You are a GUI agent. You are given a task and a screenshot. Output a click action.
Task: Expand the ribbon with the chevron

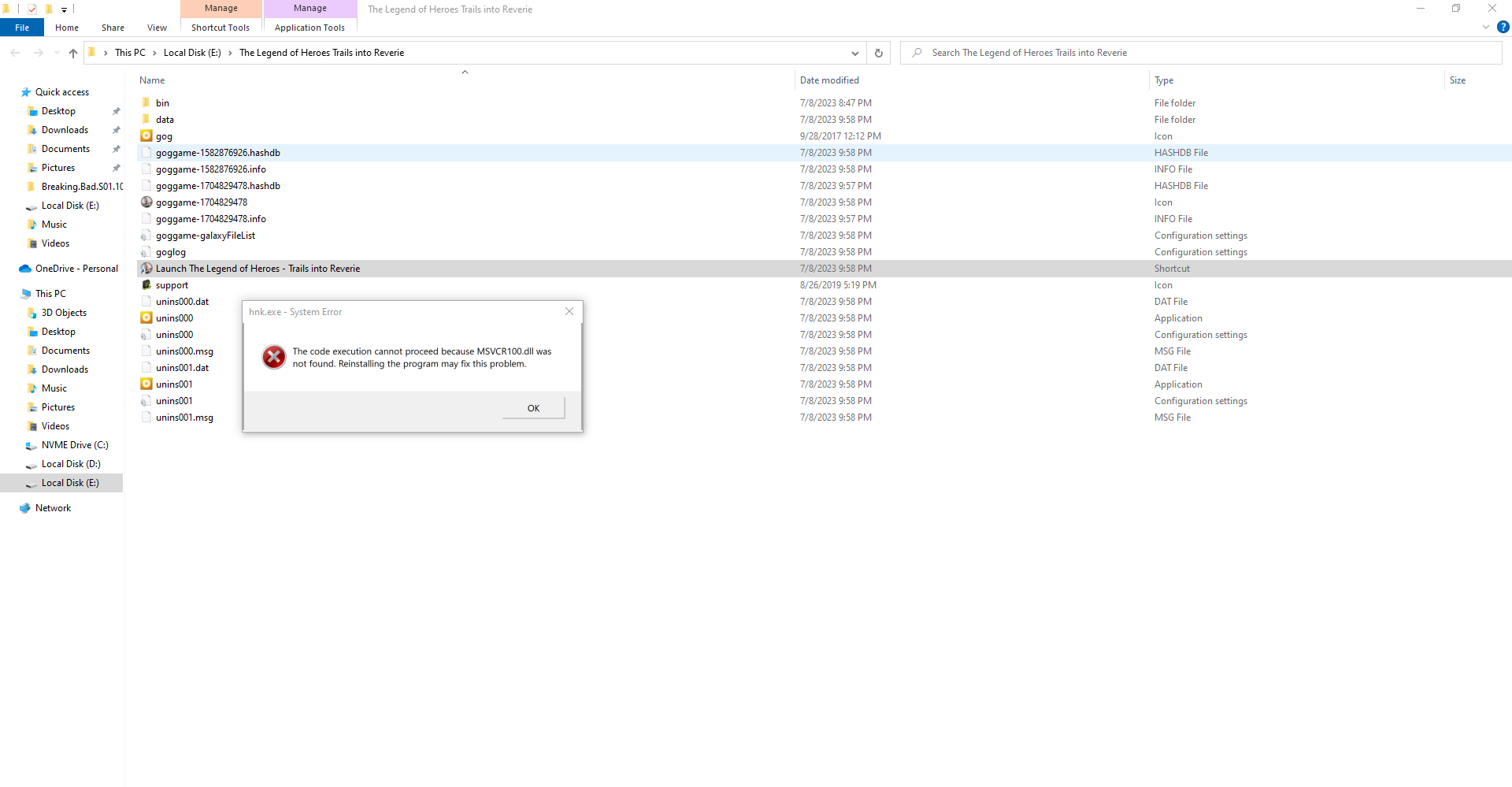(1485, 27)
